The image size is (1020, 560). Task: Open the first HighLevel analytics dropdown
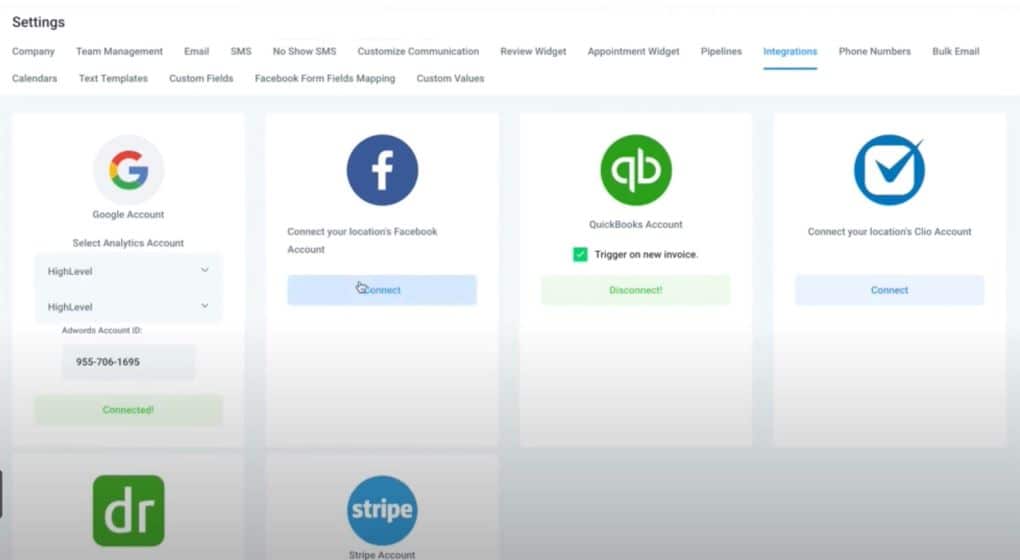click(x=128, y=271)
